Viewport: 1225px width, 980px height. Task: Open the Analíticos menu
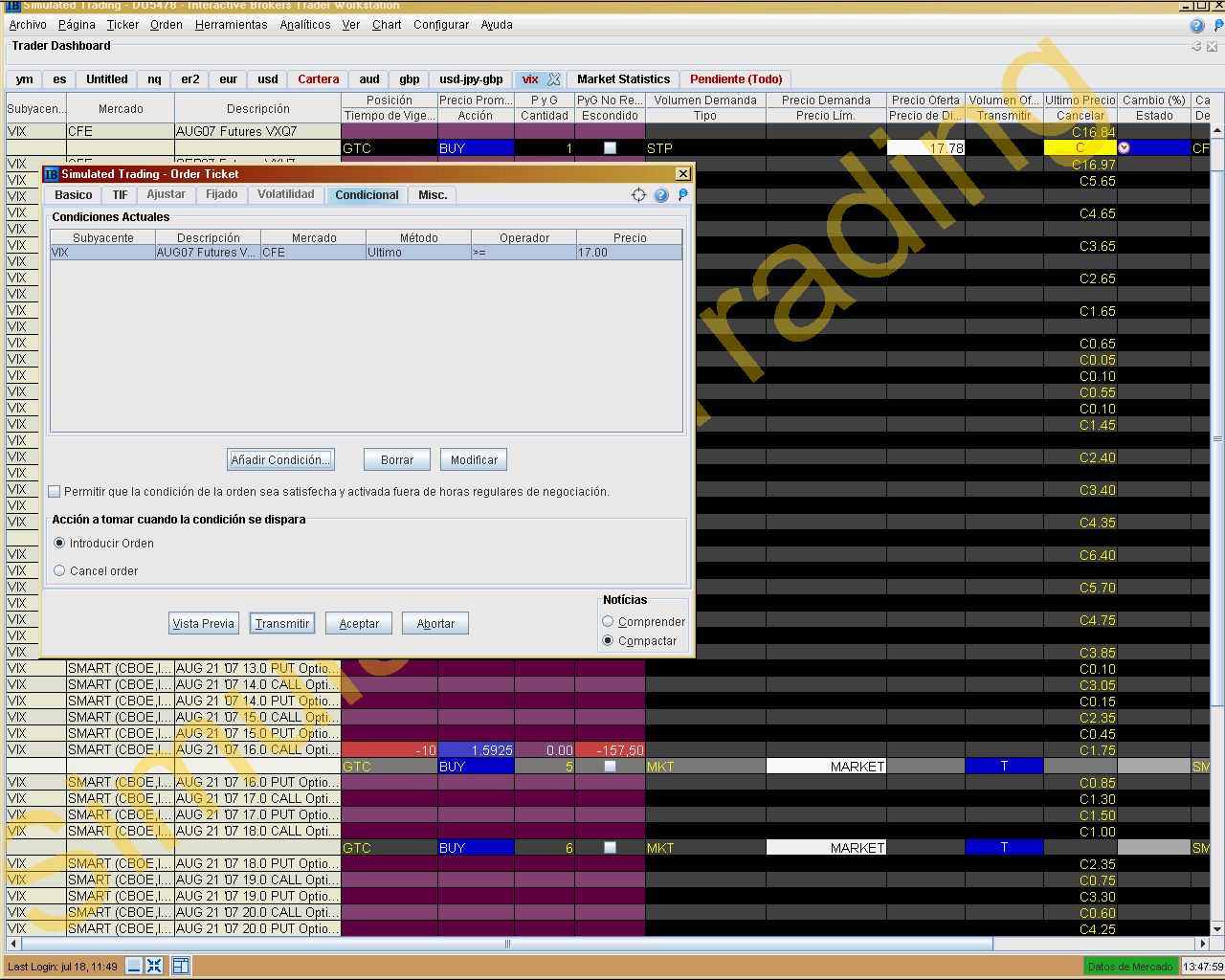point(305,25)
